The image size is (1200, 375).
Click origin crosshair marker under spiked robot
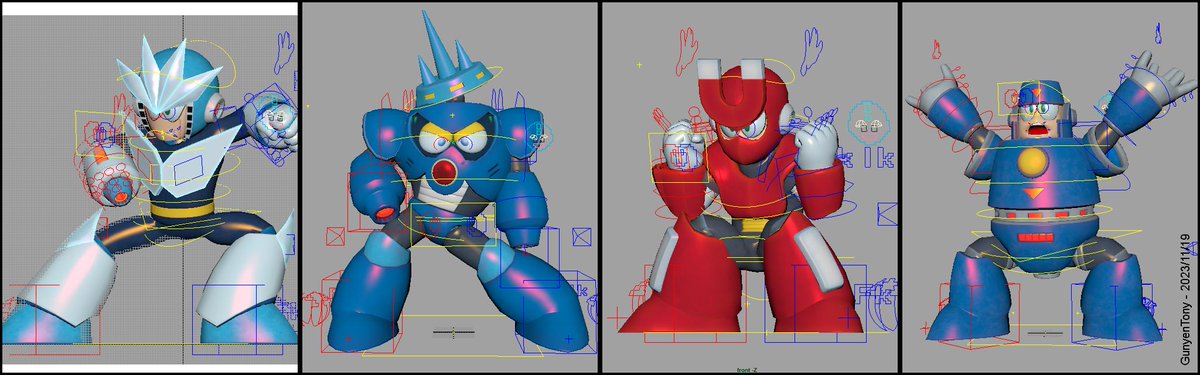(453, 332)
